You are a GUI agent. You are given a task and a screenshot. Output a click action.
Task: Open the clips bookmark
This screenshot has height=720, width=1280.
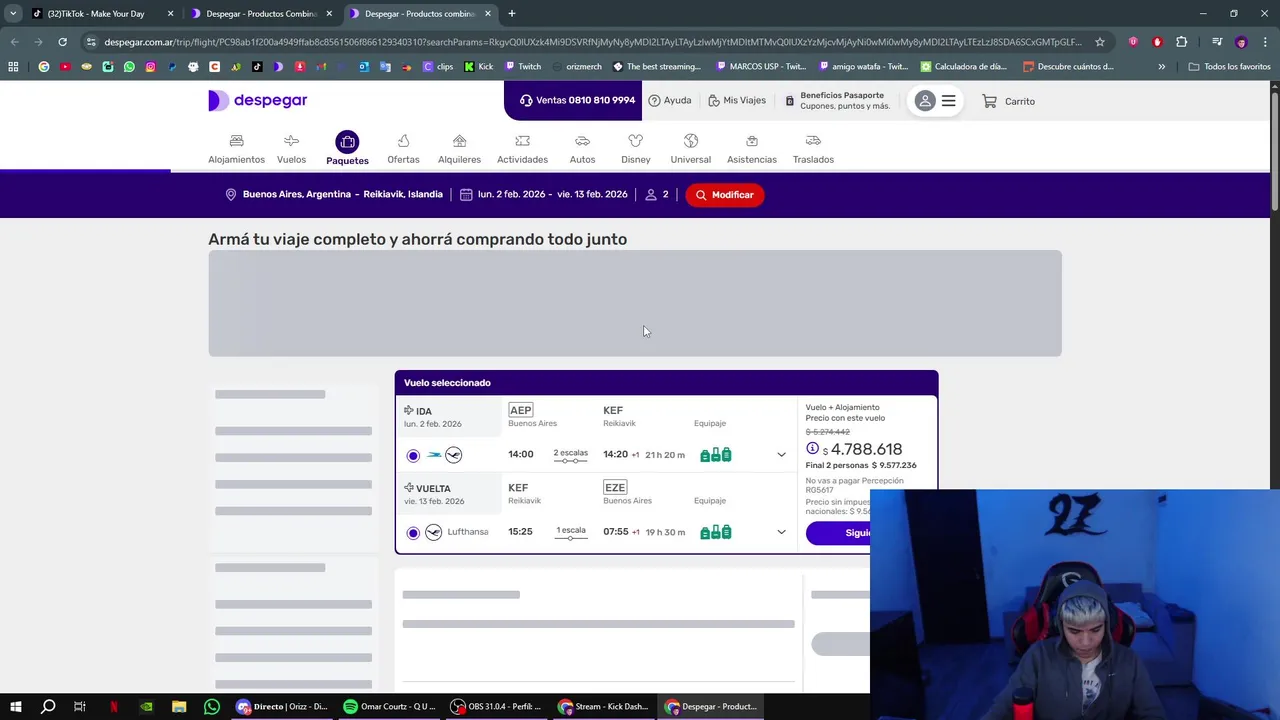pos(437,67)
